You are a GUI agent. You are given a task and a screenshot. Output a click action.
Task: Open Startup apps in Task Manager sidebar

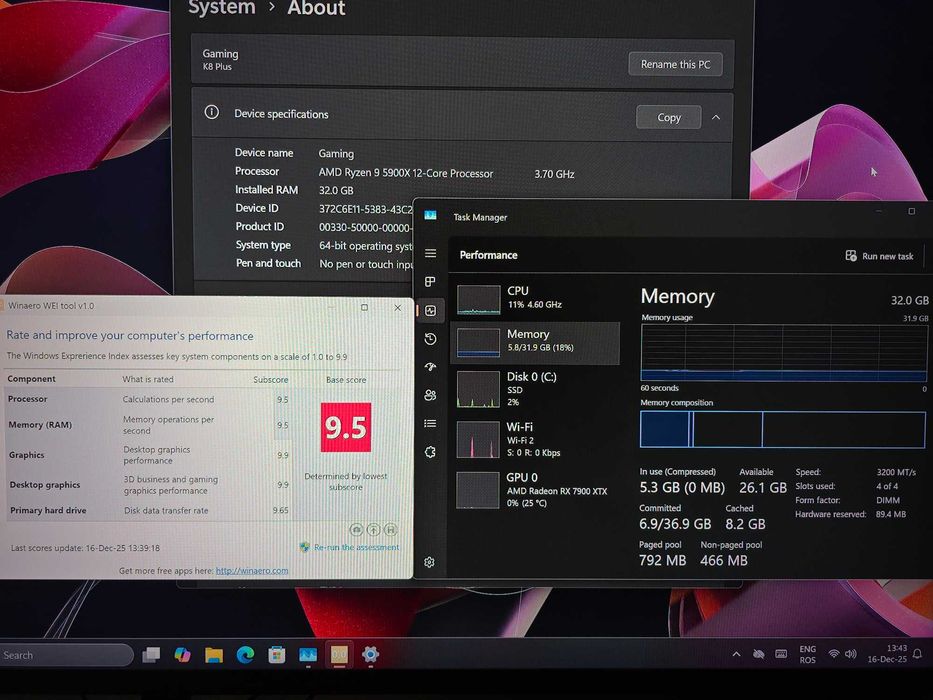(x=430, y=367)
